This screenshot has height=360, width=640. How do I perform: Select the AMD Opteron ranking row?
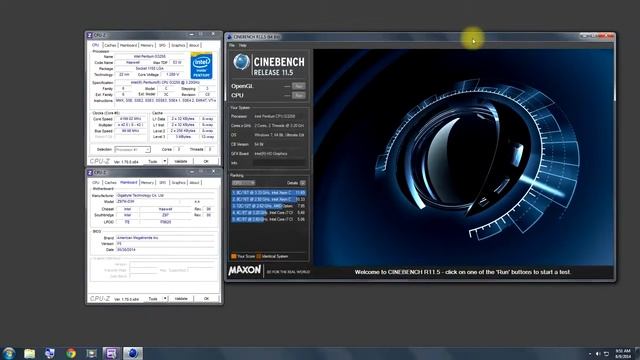[x=269, y=206]
